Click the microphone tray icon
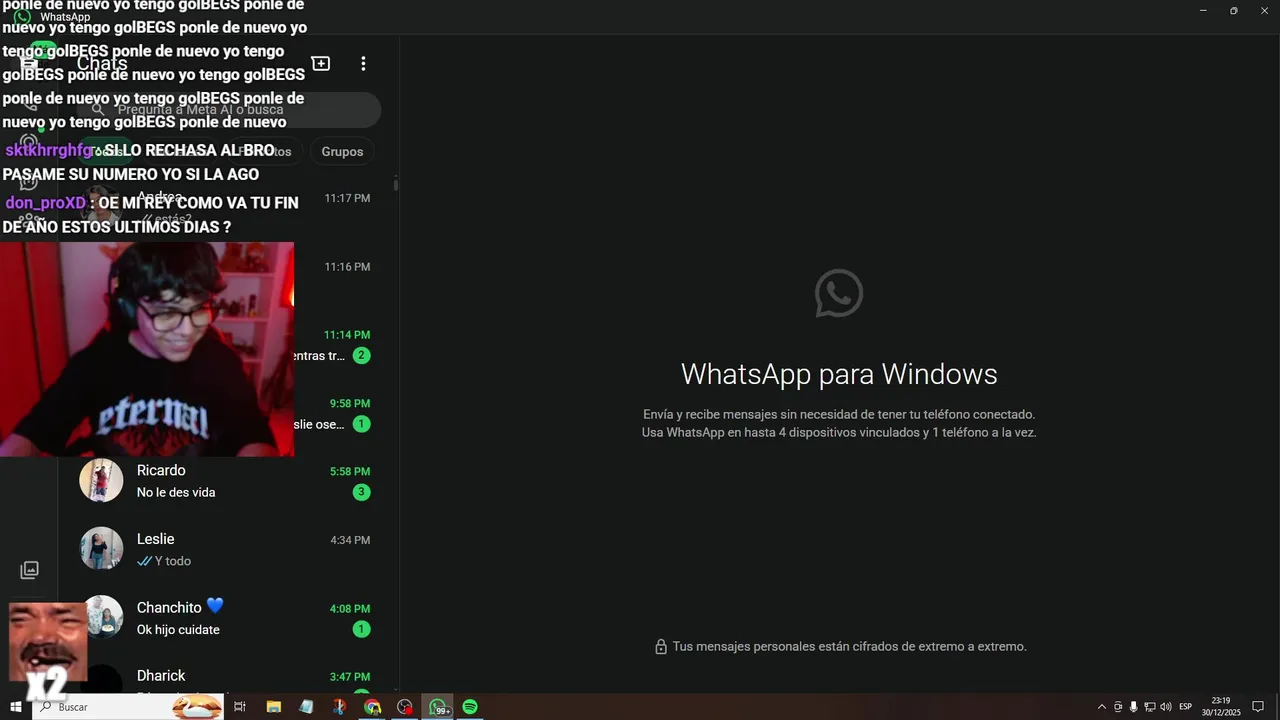Viewport: 1280px width, 720px height. [1134, 707]
